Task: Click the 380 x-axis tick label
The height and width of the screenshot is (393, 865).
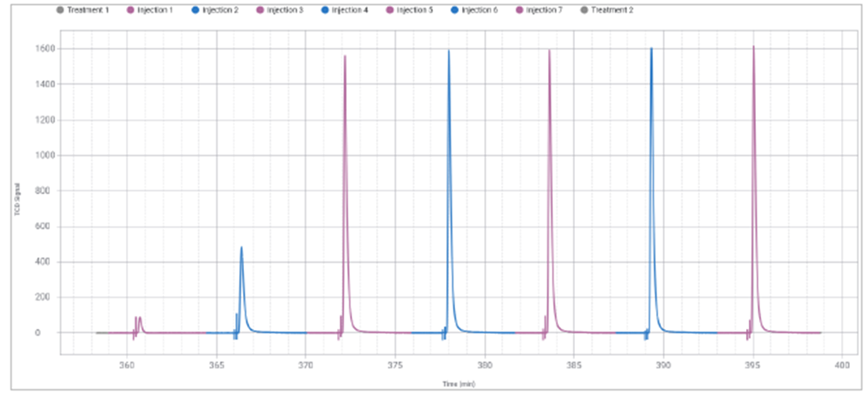Action: click(x=484, y=365)
